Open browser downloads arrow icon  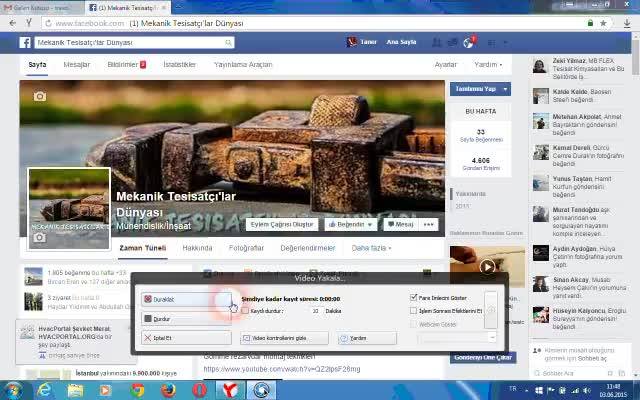627,23
